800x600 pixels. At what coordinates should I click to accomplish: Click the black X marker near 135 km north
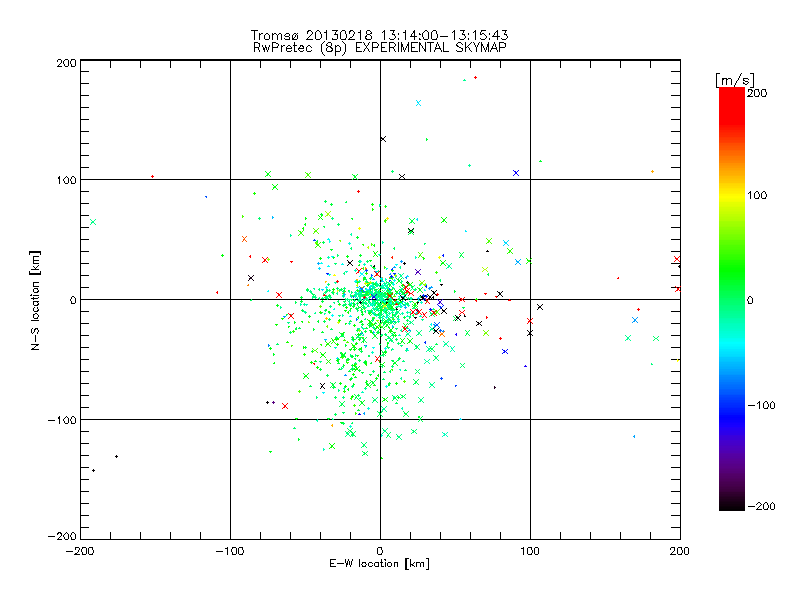click(x=383, y=139)
